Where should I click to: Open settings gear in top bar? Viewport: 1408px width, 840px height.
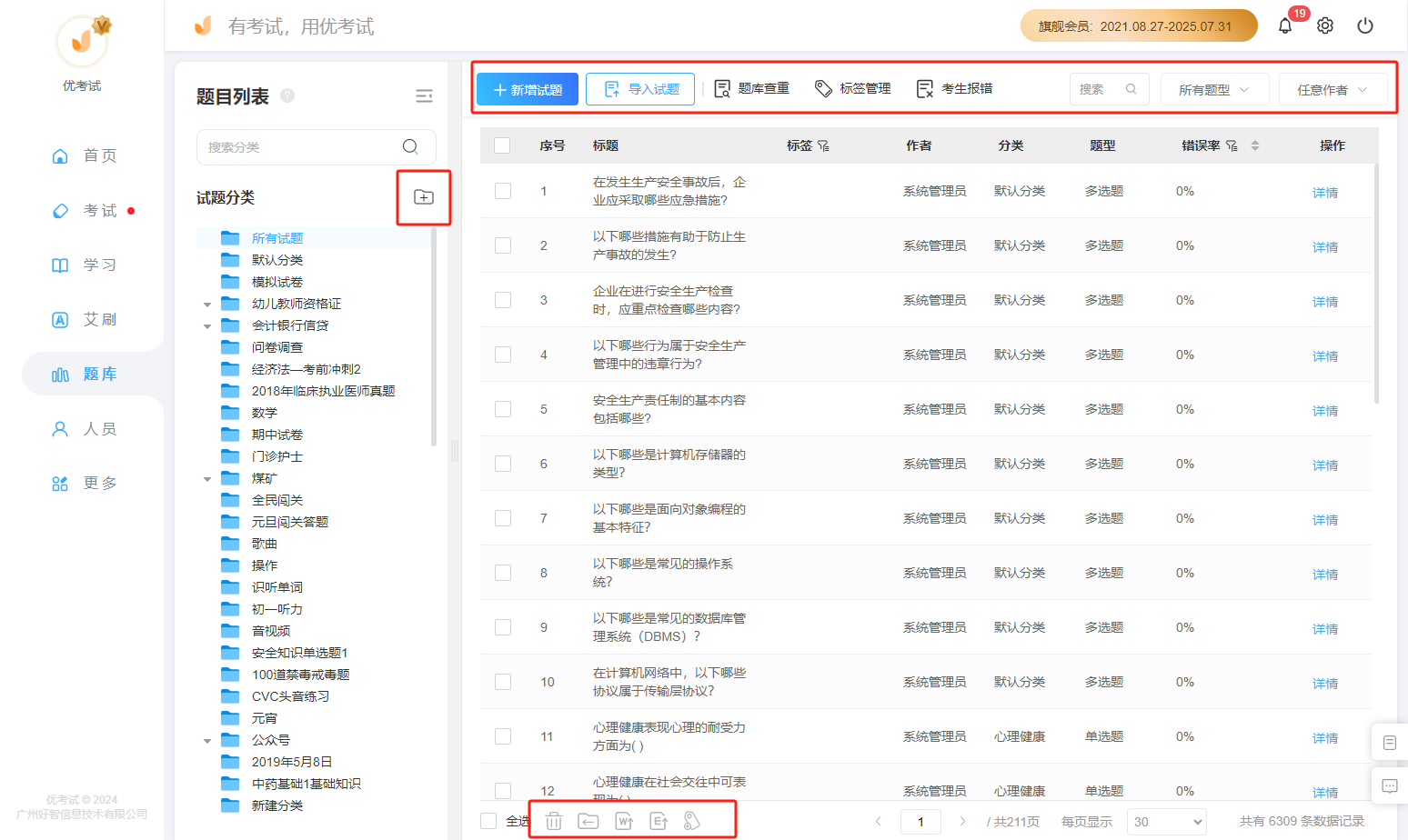point(1325,25)
